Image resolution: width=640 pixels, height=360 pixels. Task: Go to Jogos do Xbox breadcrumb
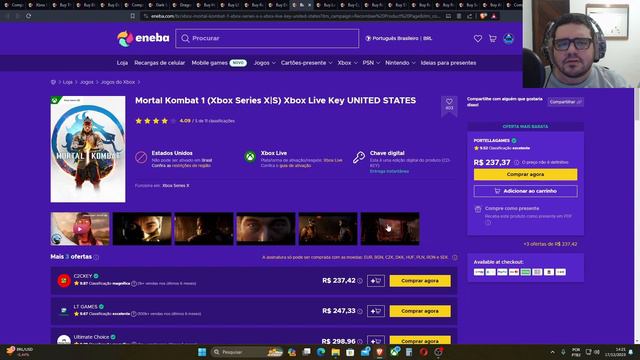[x=118, y=82]
